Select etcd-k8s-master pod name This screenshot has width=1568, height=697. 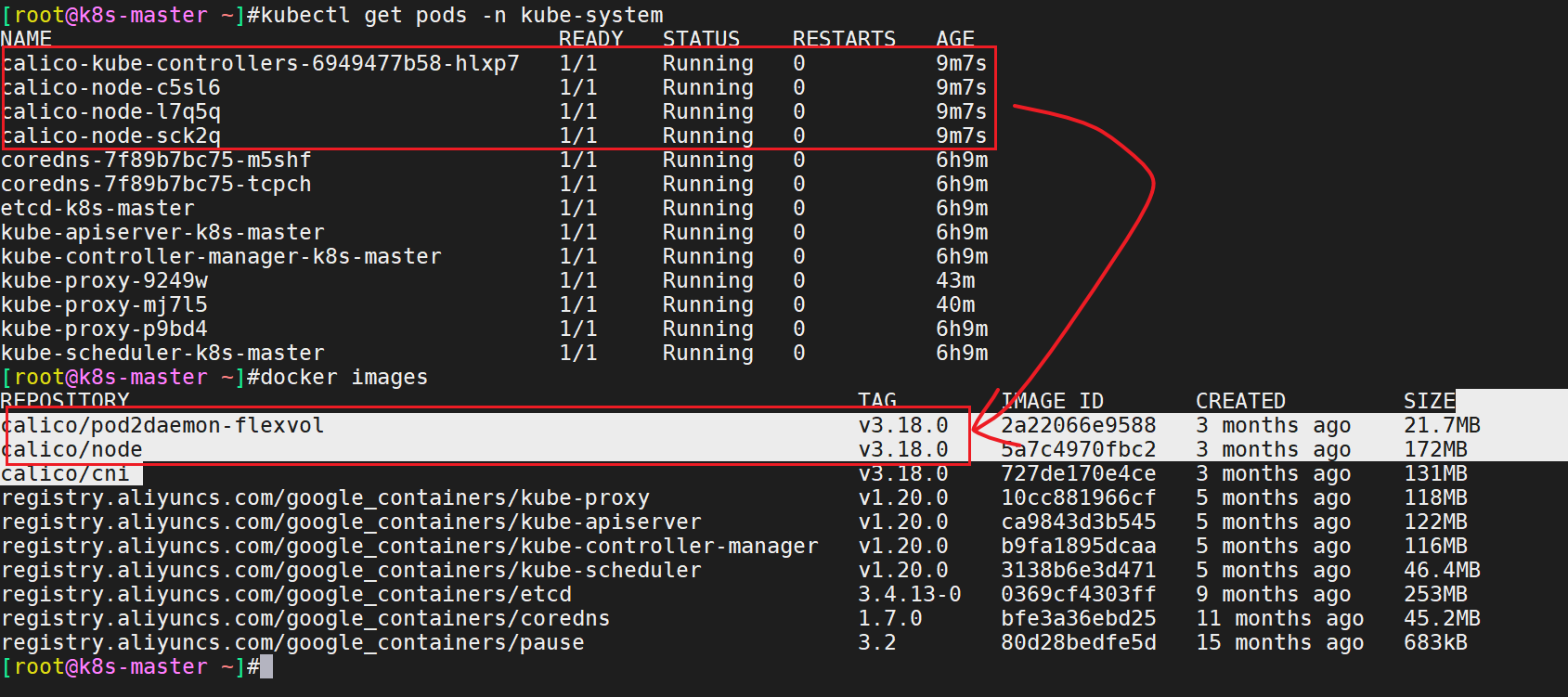tap(97, 208)
